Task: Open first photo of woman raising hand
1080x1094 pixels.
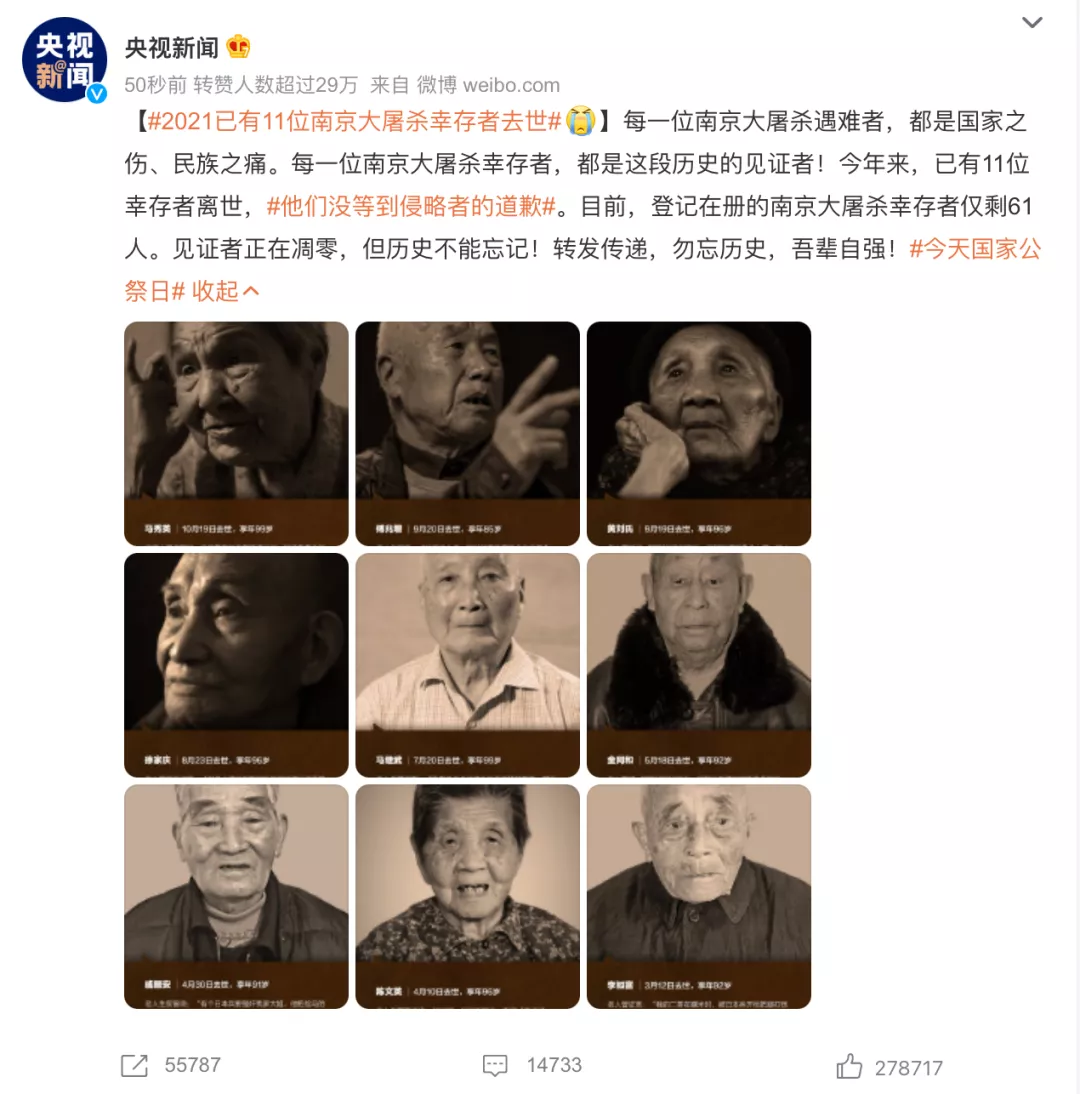Action: click(237, 433)
